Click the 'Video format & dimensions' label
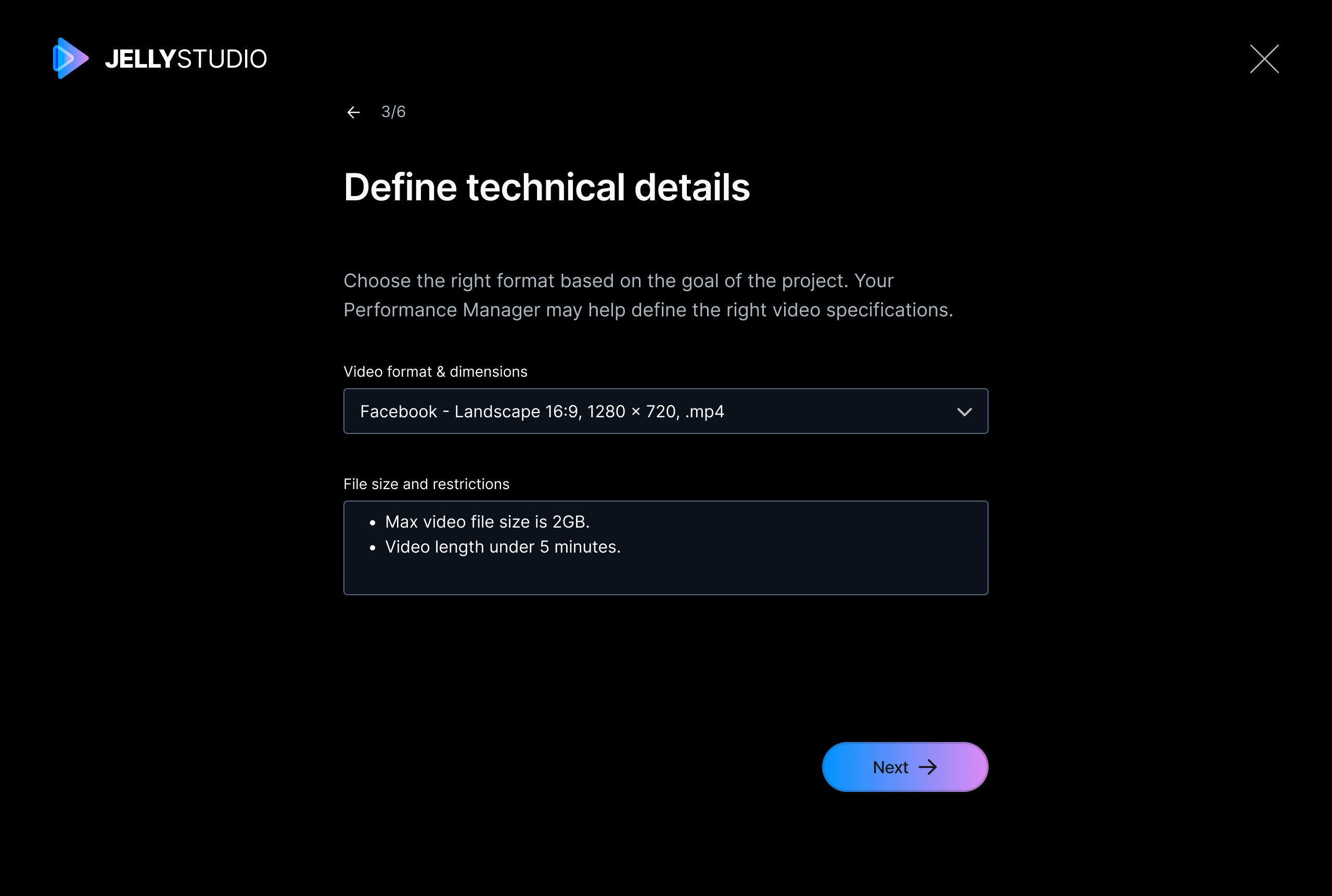Screen dimensions: 1332x896 (x=436, y=372)
